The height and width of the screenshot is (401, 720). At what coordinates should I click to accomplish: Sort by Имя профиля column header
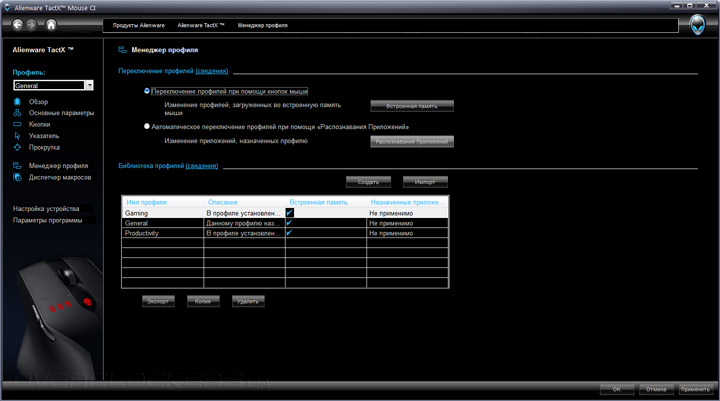(x=163, y=202)
